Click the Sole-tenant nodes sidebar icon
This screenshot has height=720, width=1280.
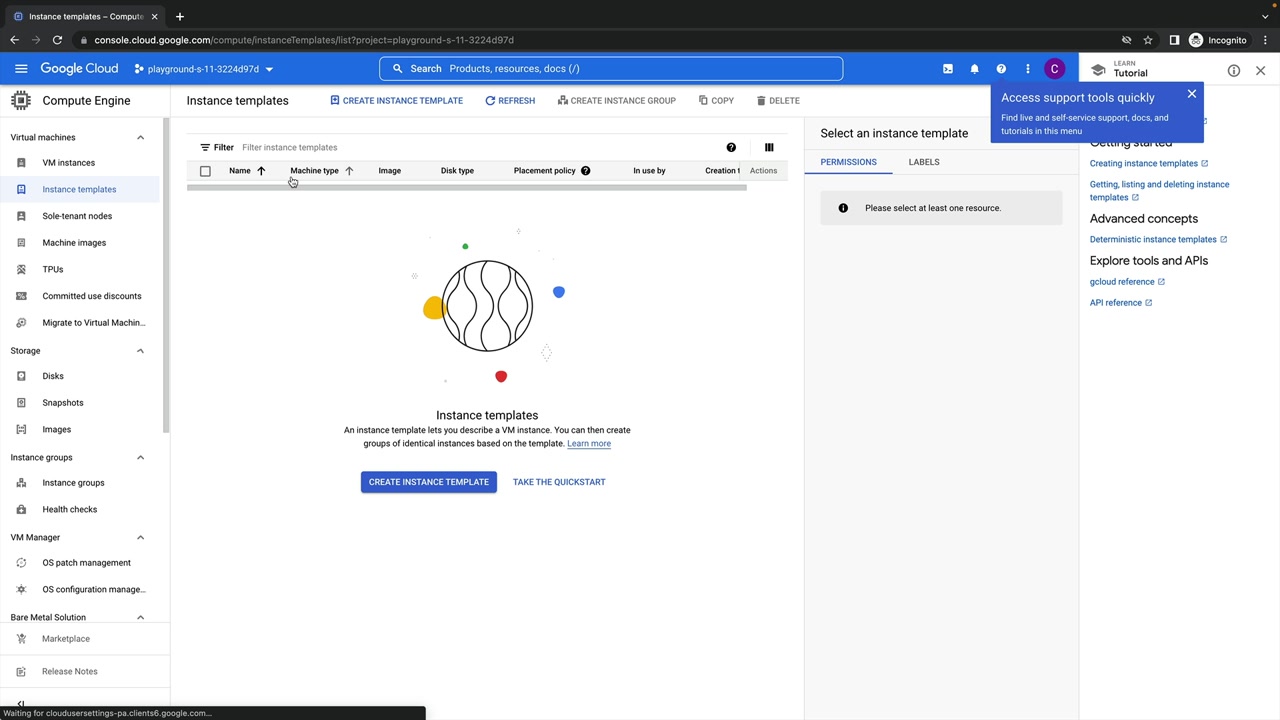tap(21, 216)
